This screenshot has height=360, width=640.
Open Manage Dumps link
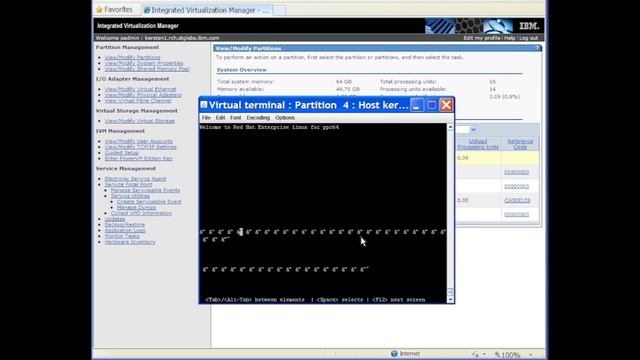136,207
